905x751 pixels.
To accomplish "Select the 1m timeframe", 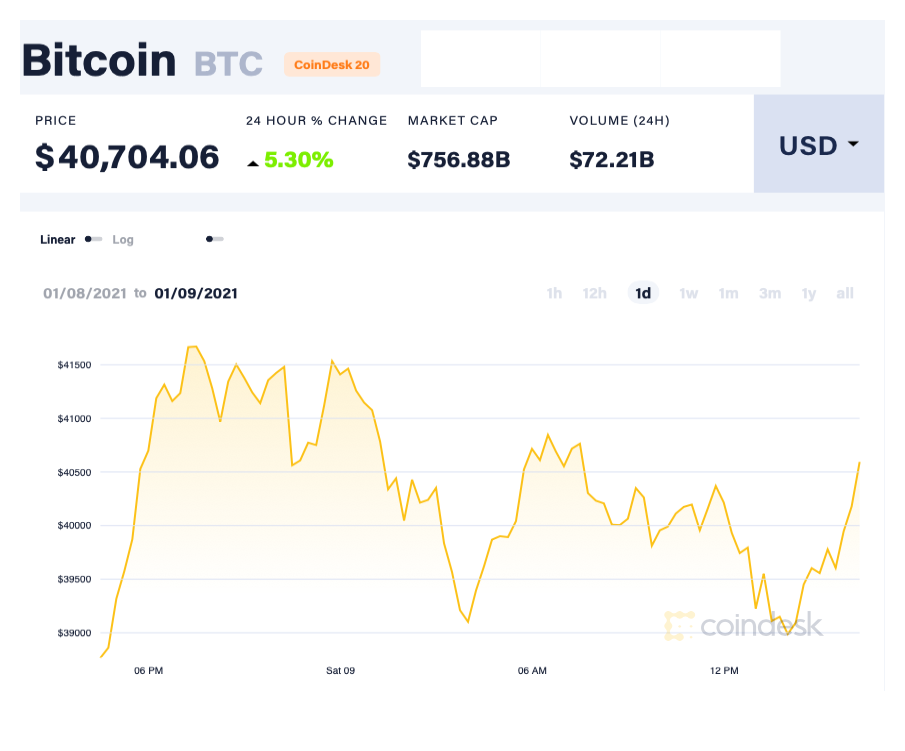I will tap(728, 293).
